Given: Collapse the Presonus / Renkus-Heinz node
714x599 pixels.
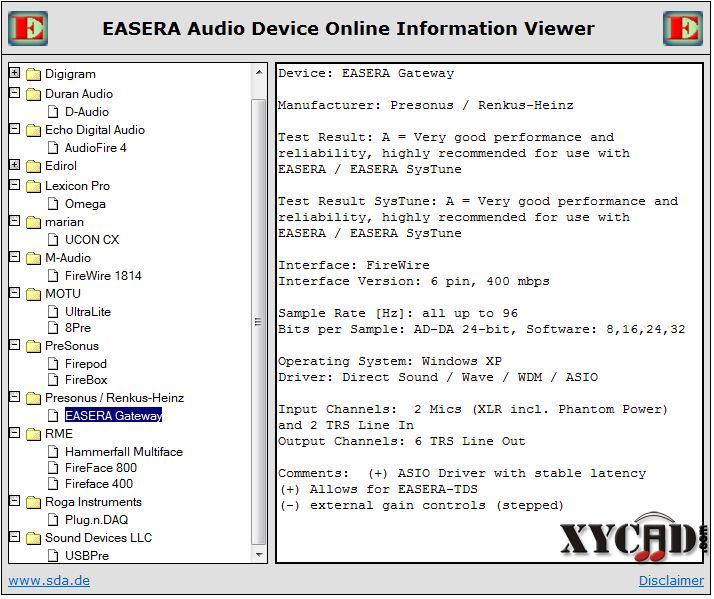Looking at the screenshot, I should coord(15,397).
